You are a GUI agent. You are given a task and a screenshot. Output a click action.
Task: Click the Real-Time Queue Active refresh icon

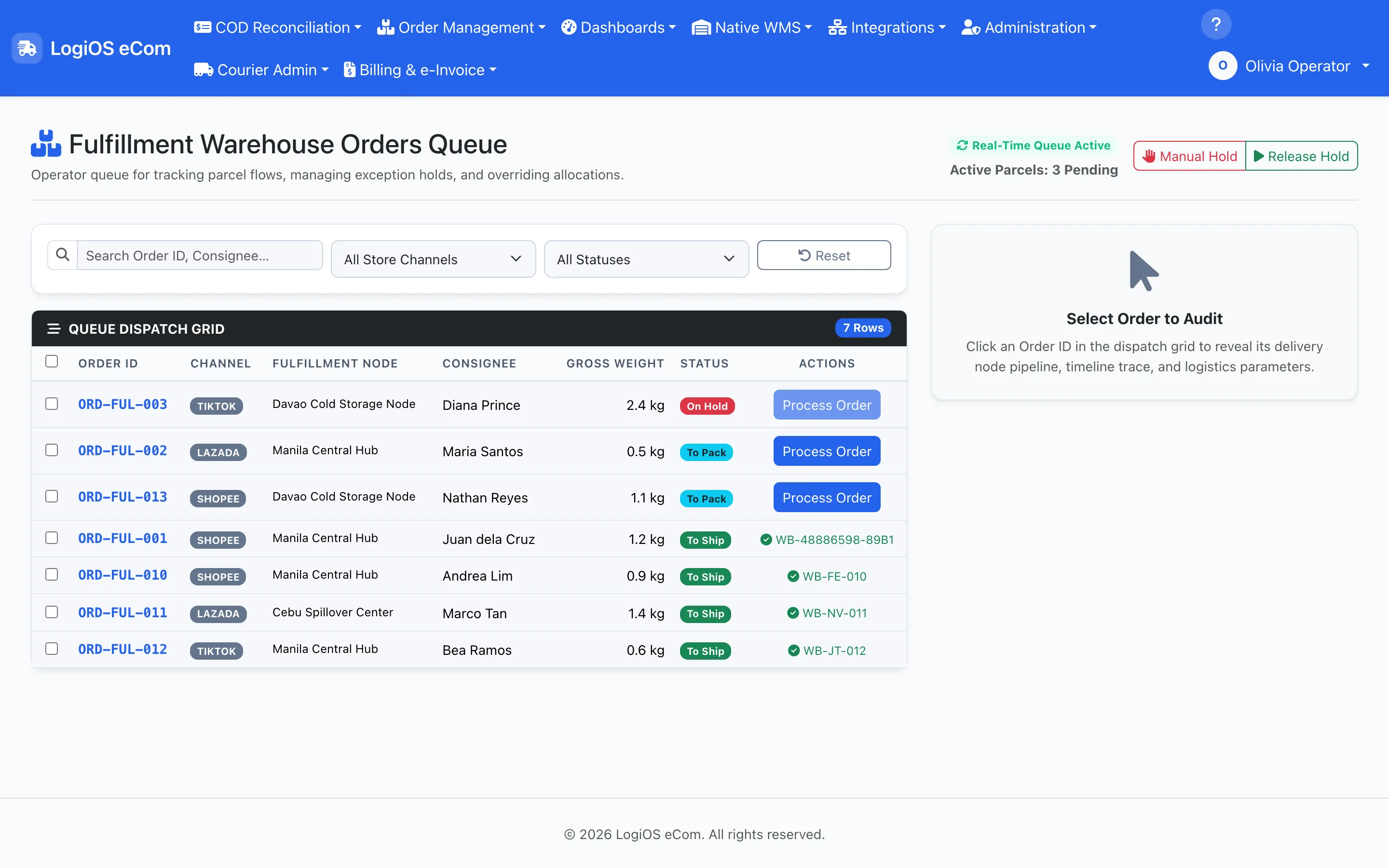962,145
